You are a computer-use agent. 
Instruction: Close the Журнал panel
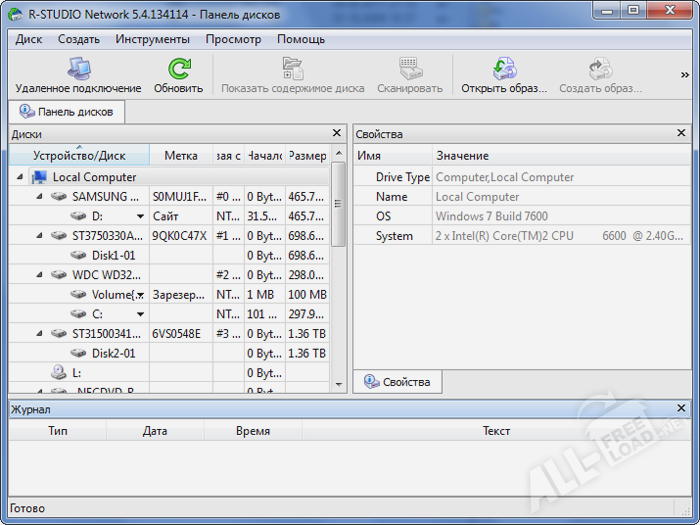(x=681, y=408)
